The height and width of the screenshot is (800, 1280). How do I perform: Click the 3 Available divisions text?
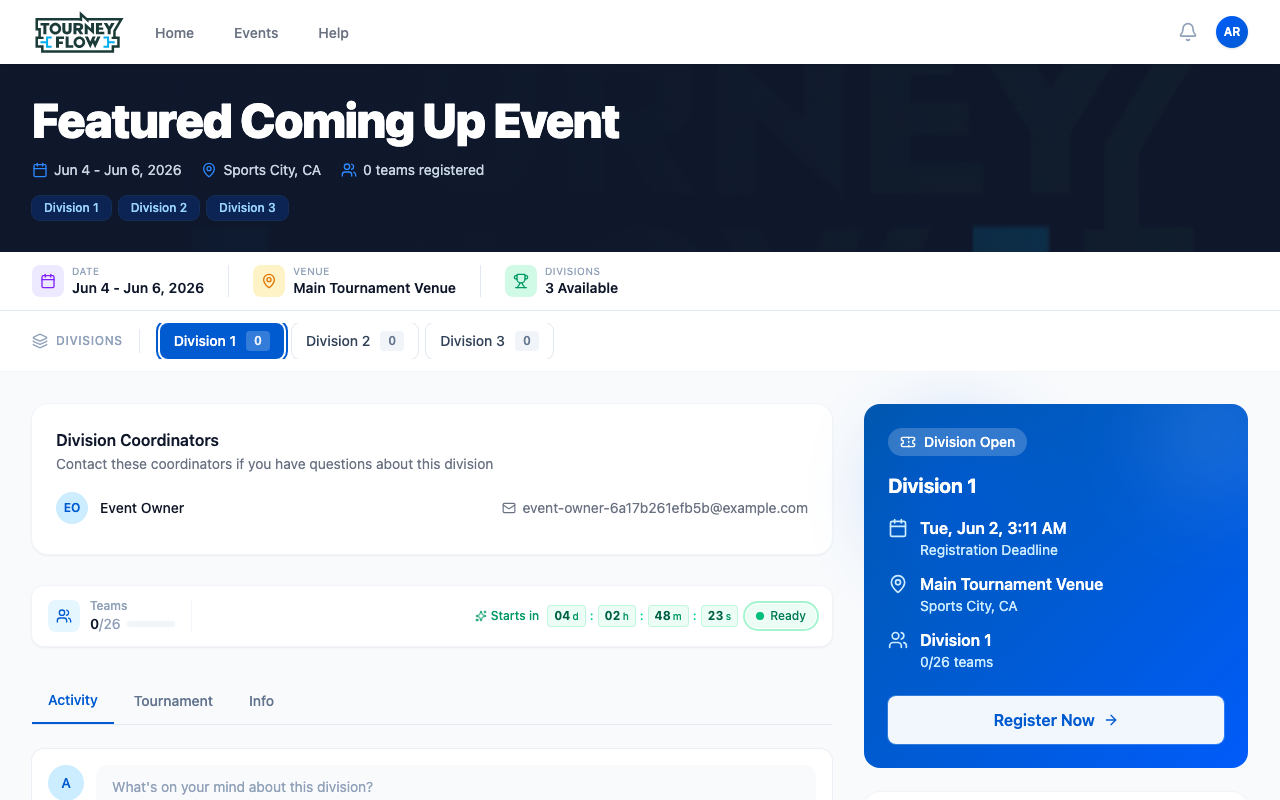pyautogui.click(x=581, y=288)
